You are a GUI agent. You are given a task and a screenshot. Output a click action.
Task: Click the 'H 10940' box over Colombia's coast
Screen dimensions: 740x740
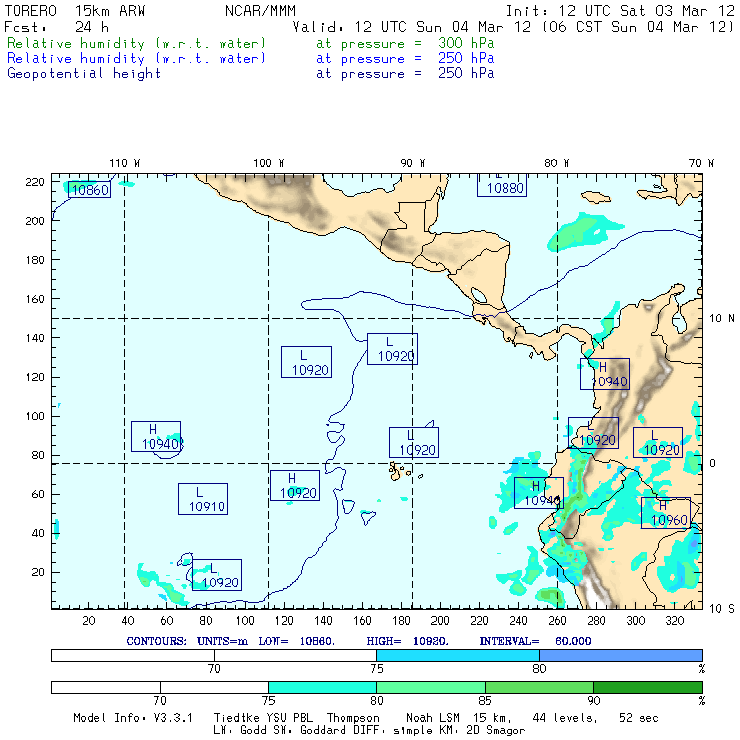pyautogui.click(x=605, y=374)
